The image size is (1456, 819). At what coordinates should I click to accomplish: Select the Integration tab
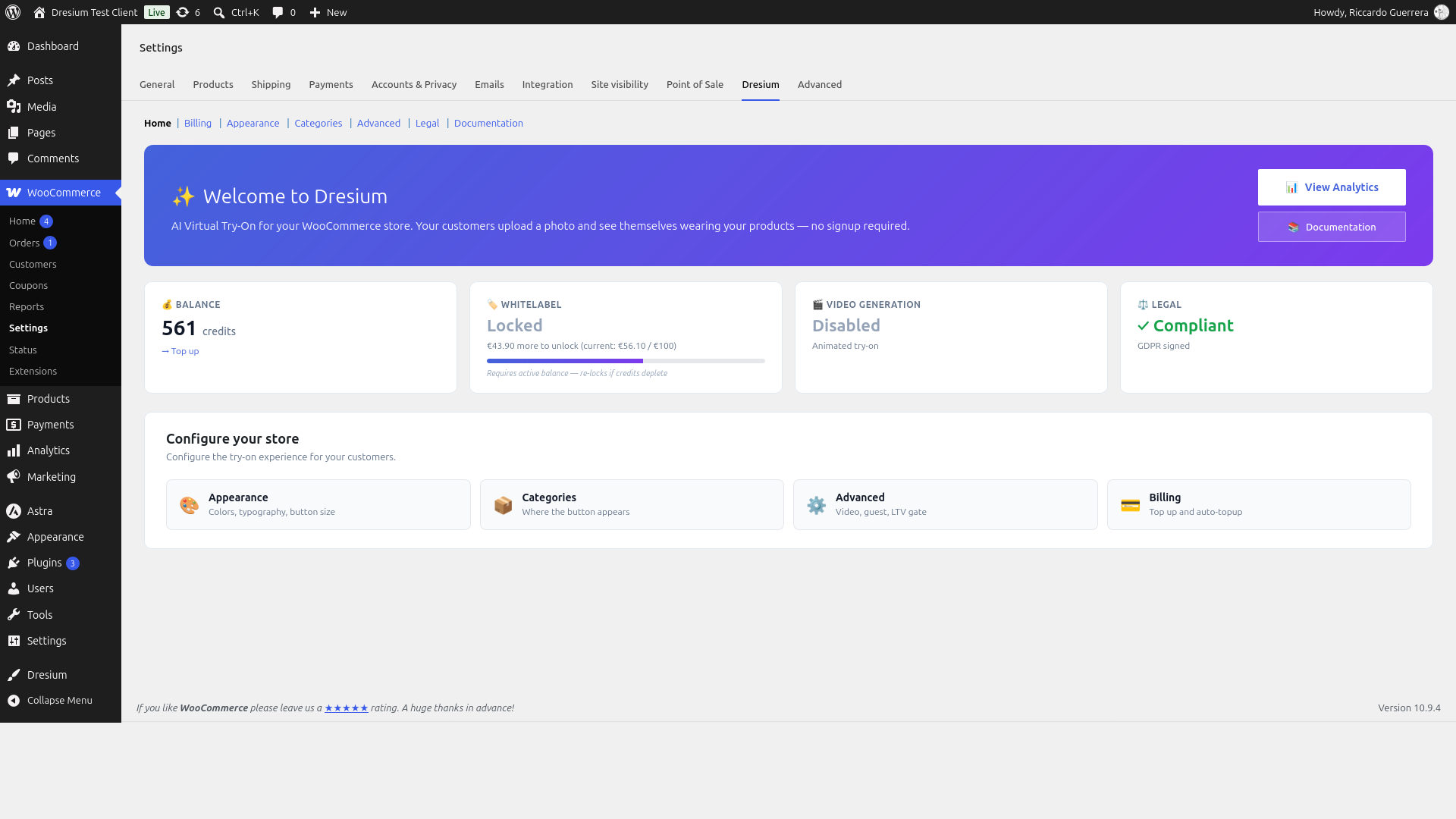548,84
